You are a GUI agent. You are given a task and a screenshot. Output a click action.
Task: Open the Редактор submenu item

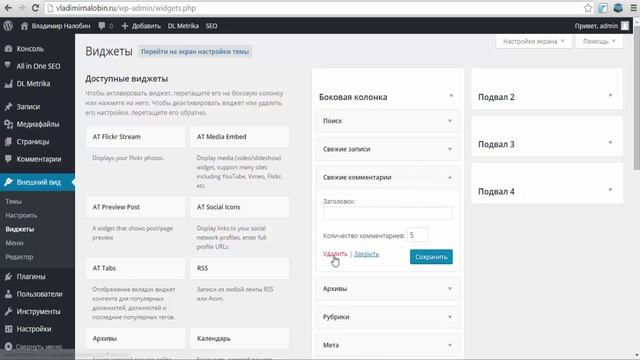[x=19, y=257]
